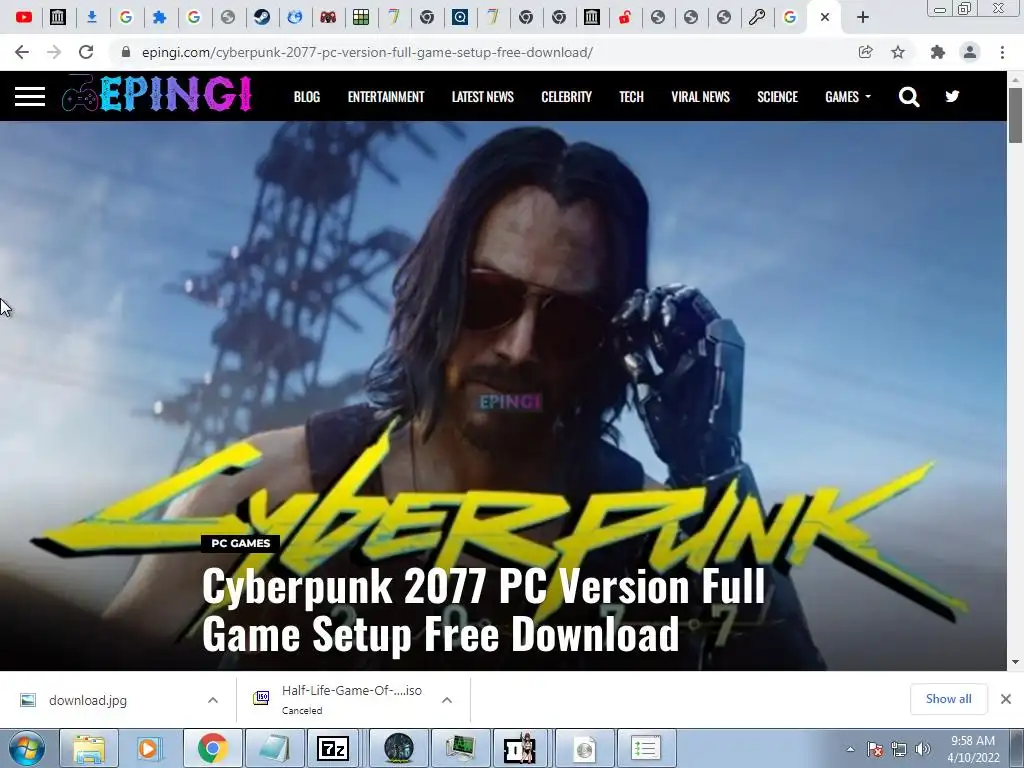
Task: Open the green monitor taskbar icon
Action: (460, 748)
